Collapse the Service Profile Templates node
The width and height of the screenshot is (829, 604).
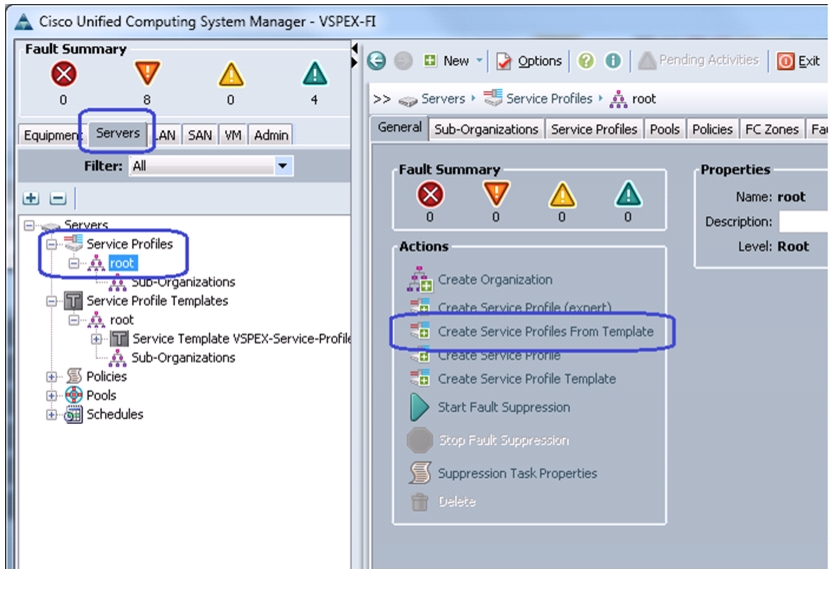(51, 301)
